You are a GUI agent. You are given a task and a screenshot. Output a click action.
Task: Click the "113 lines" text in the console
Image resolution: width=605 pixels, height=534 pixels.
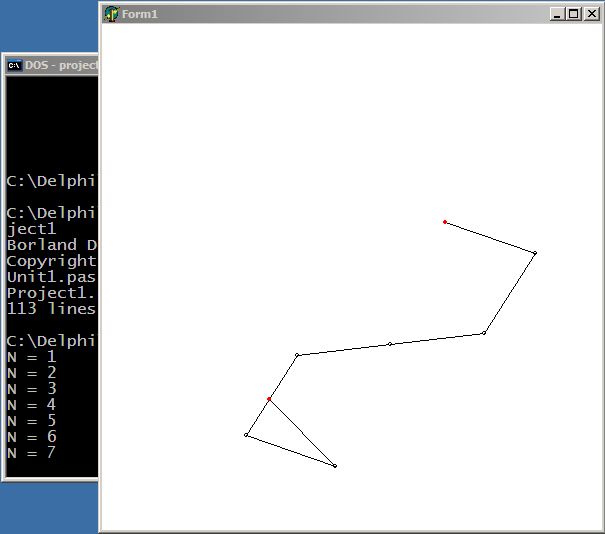[50, 308]
